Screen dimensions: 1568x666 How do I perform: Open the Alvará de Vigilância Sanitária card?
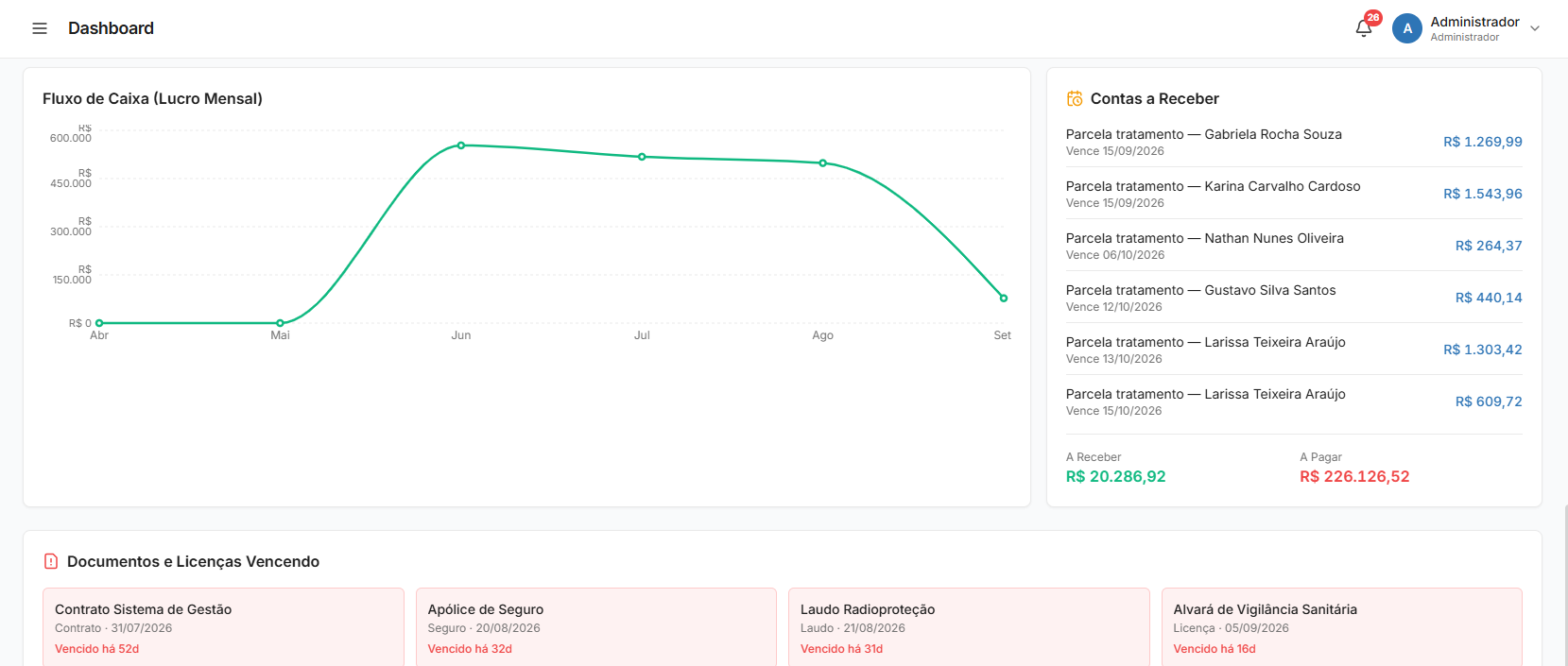click(x=1342, y=627)
